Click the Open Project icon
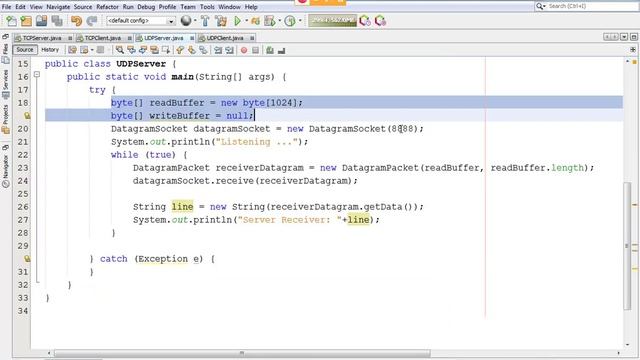 click(41, 21)
